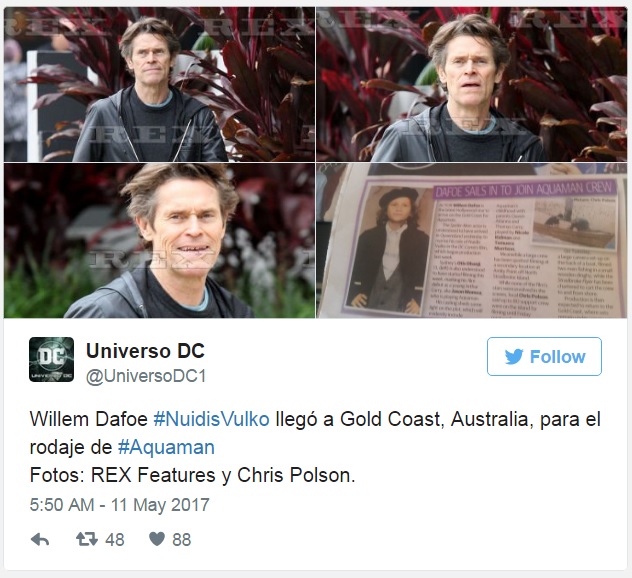Viewport: 632px width, 578px height.
Task: Click the tweet text mentioning Gold Coast, Australia
Action: (x=315, y=433)
